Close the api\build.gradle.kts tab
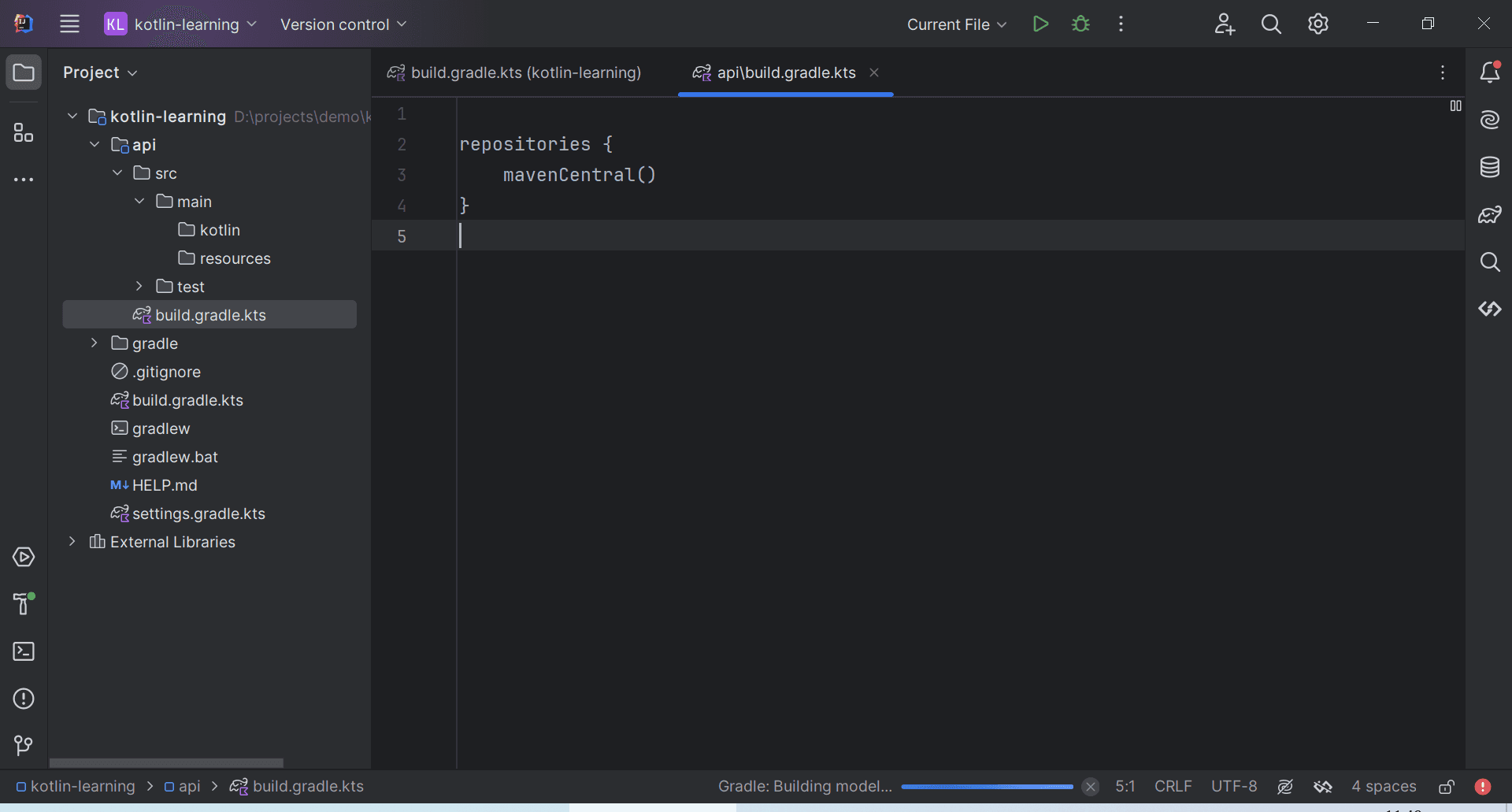The width and height of the screenshot is (1512, 812). [874, 72]
